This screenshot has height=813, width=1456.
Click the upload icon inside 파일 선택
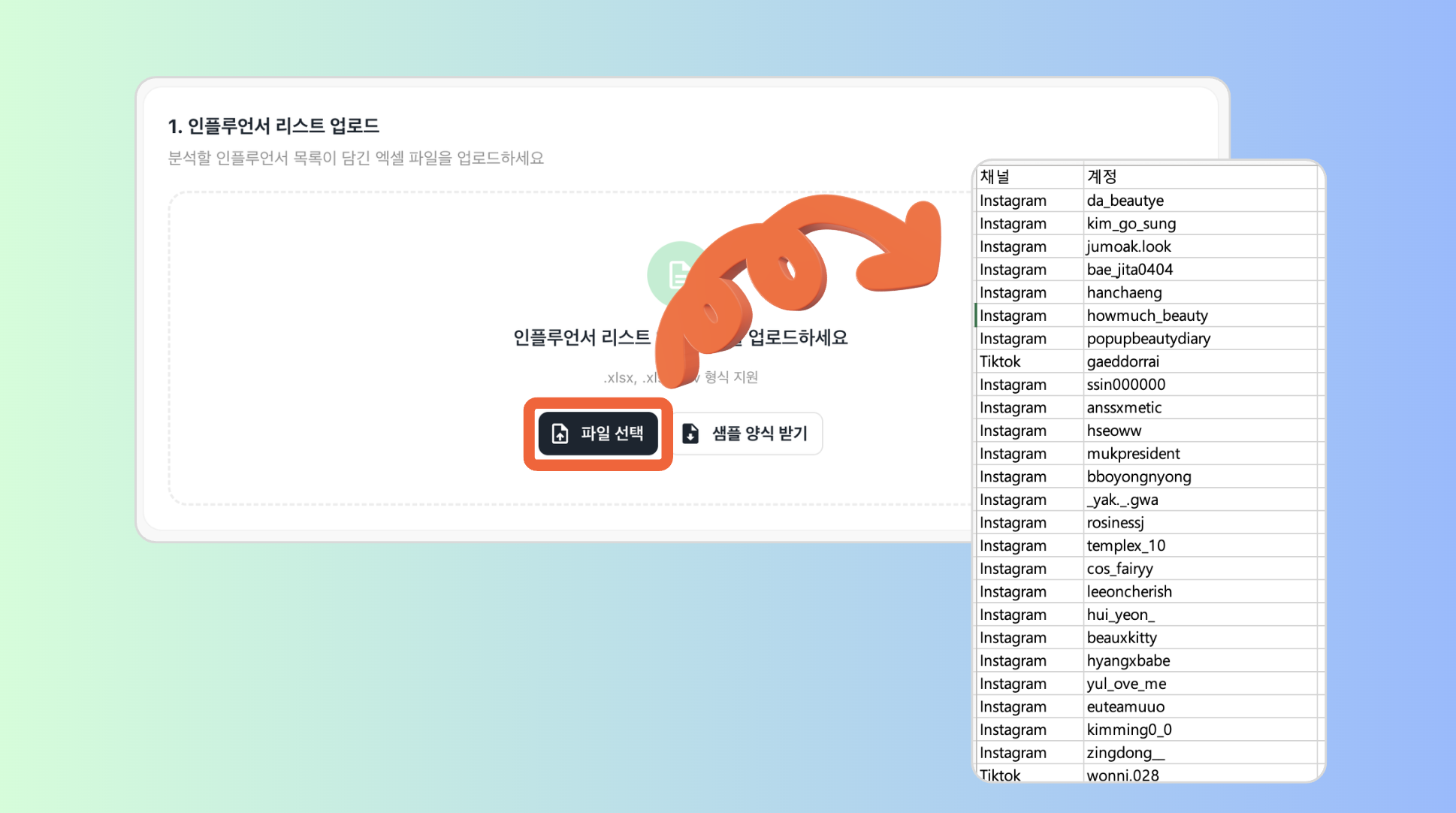pyautogui.click(x=560, y=434)
